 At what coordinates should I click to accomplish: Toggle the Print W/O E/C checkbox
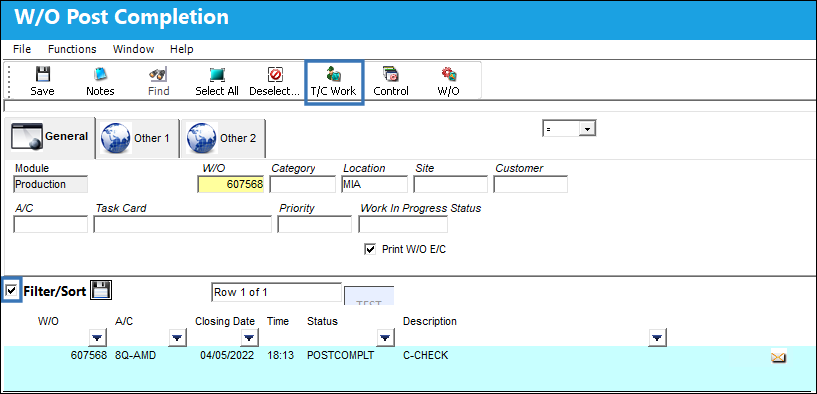tap(370, 249)
